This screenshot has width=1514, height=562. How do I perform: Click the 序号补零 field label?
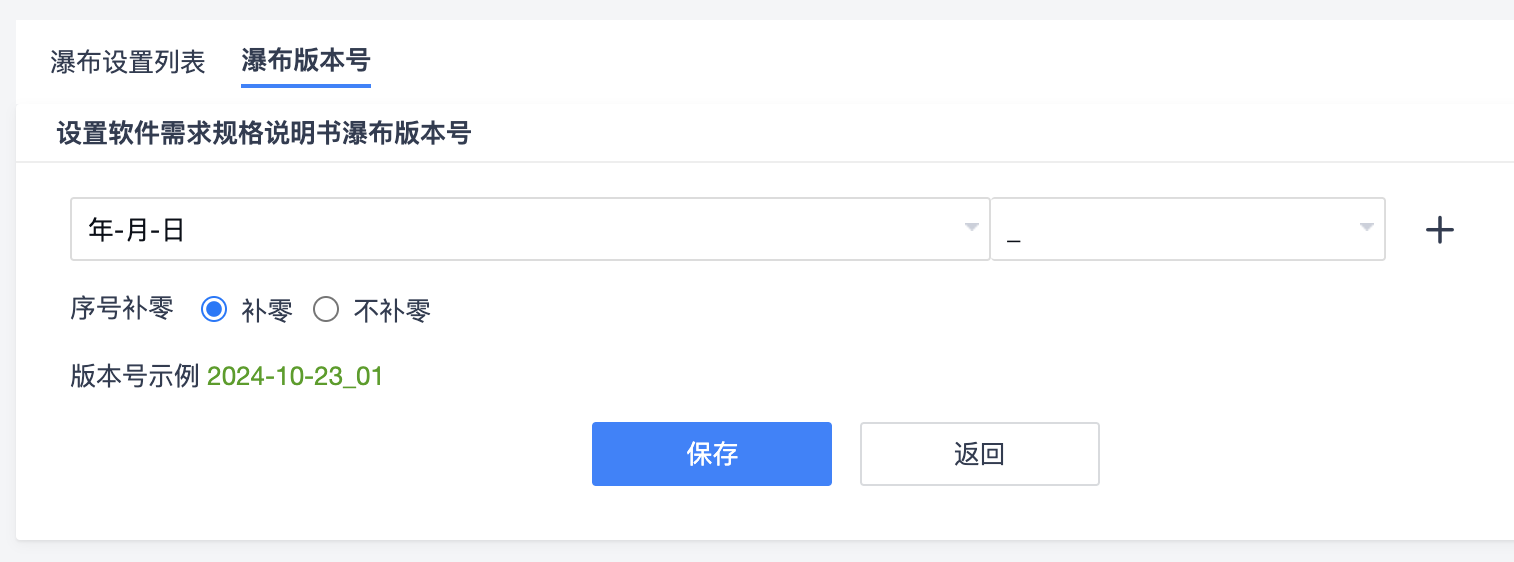[122, 310]
